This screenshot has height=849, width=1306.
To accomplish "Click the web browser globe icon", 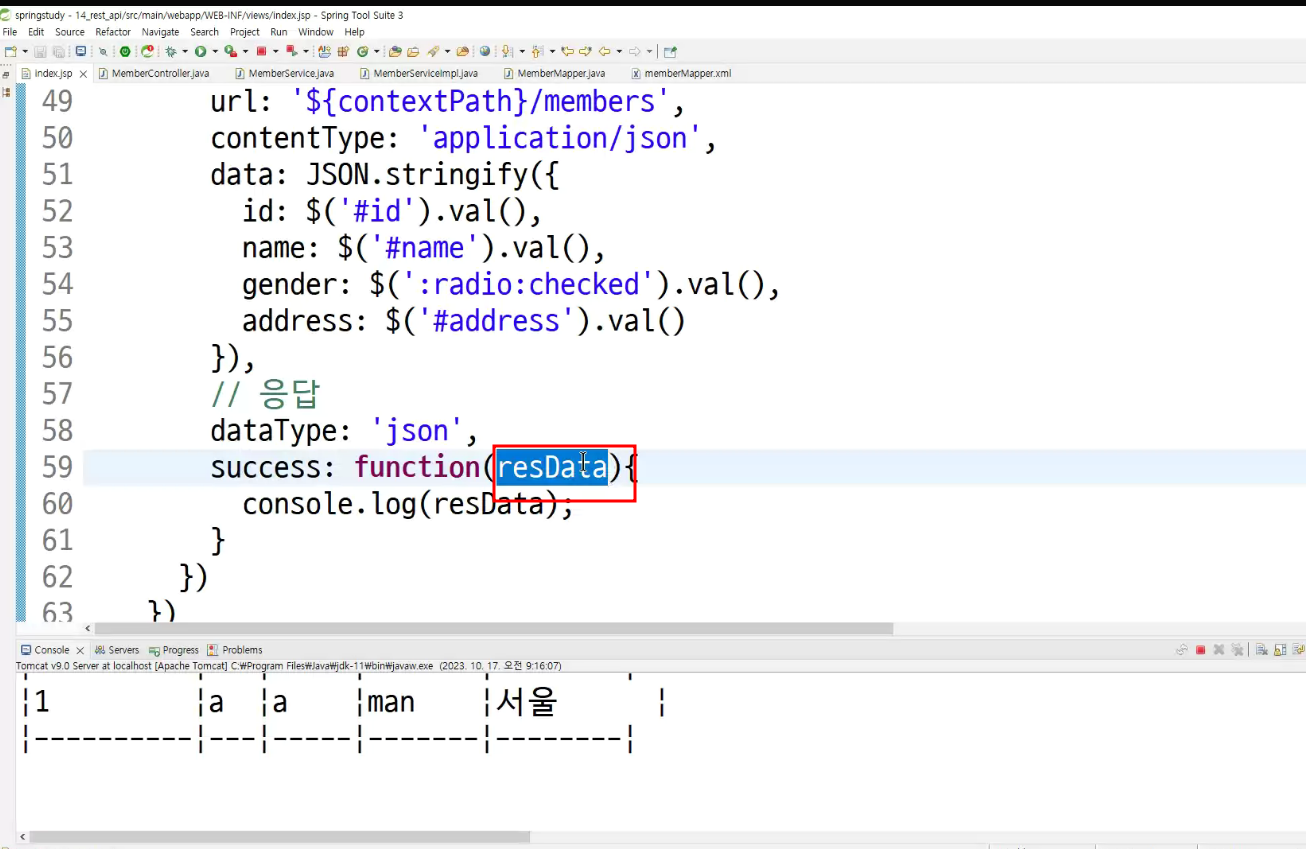I will coord(485,51).
